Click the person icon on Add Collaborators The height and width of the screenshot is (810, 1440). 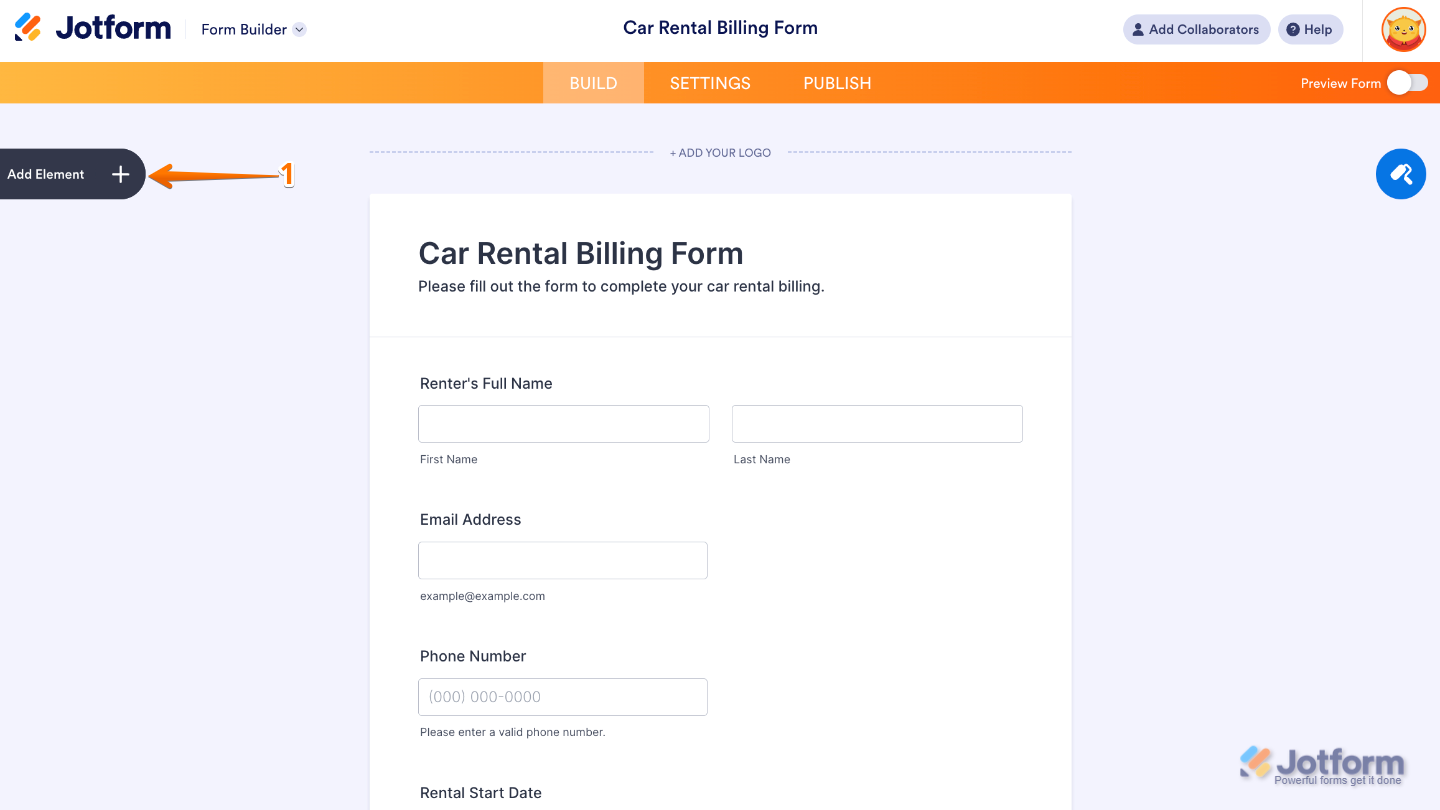click(1137, 29)
